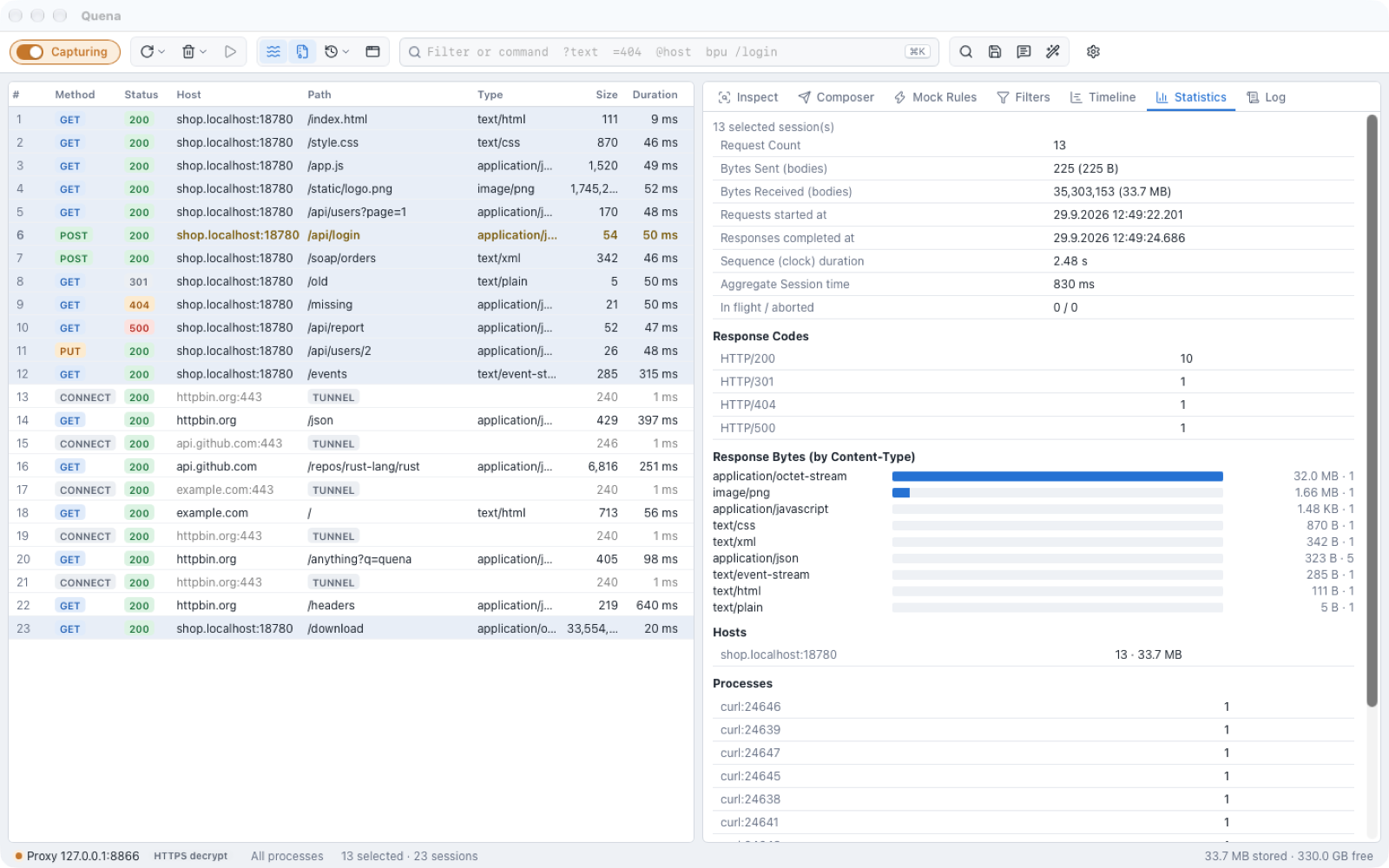The height and width of the screenshot is (868, 1389).
Task: Click the browser window icon in the toolbar
Action: click(372, 52)
